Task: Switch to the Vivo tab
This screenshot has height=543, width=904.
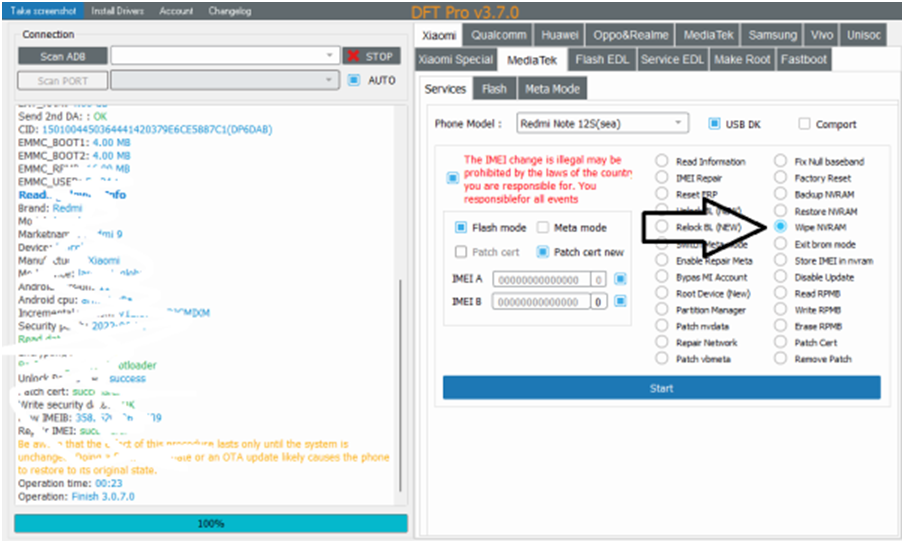Action: pos(822,35)
